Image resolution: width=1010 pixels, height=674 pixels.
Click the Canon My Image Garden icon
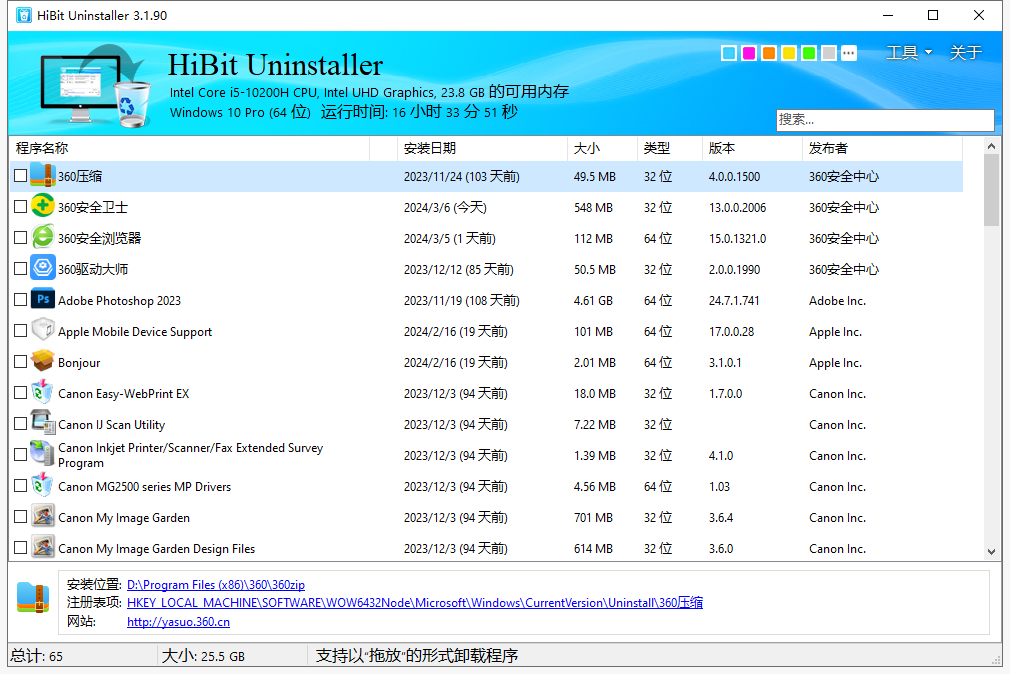[43, 516]
